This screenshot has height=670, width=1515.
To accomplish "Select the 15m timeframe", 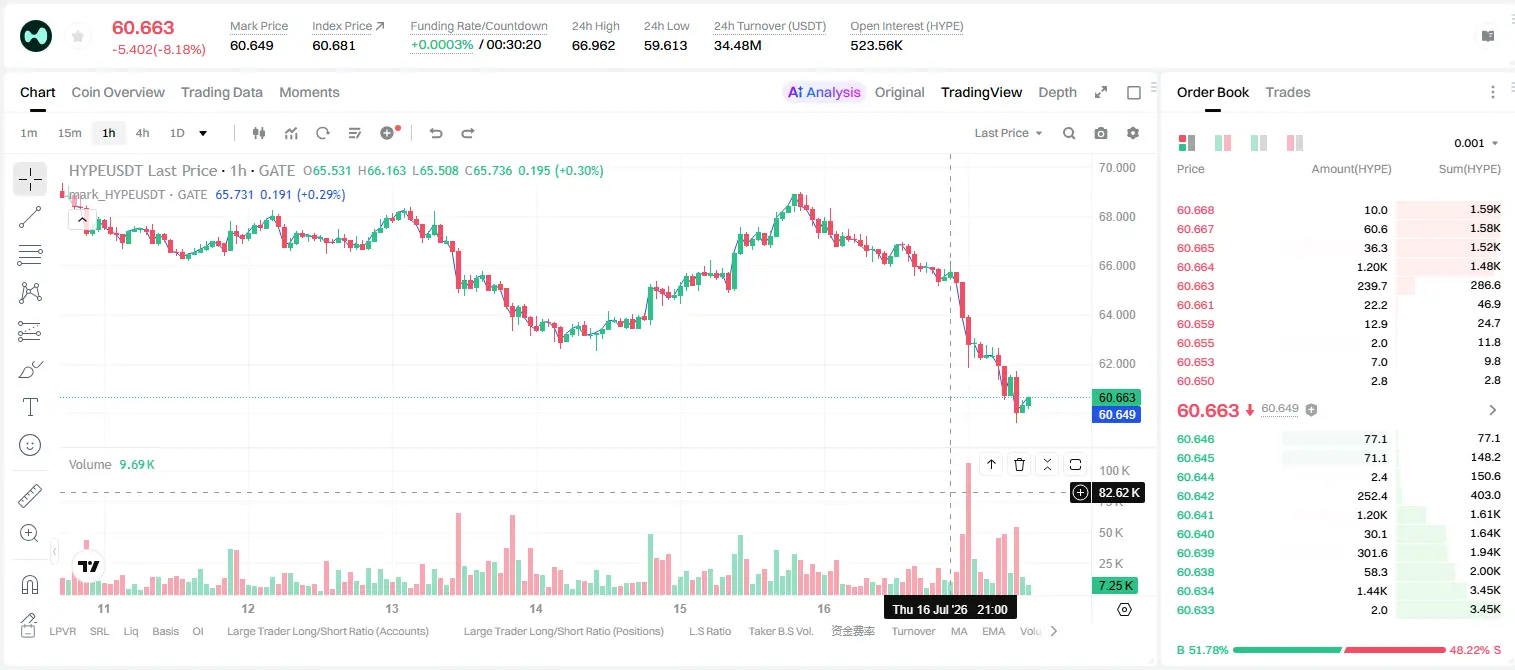I will (69, 133).
